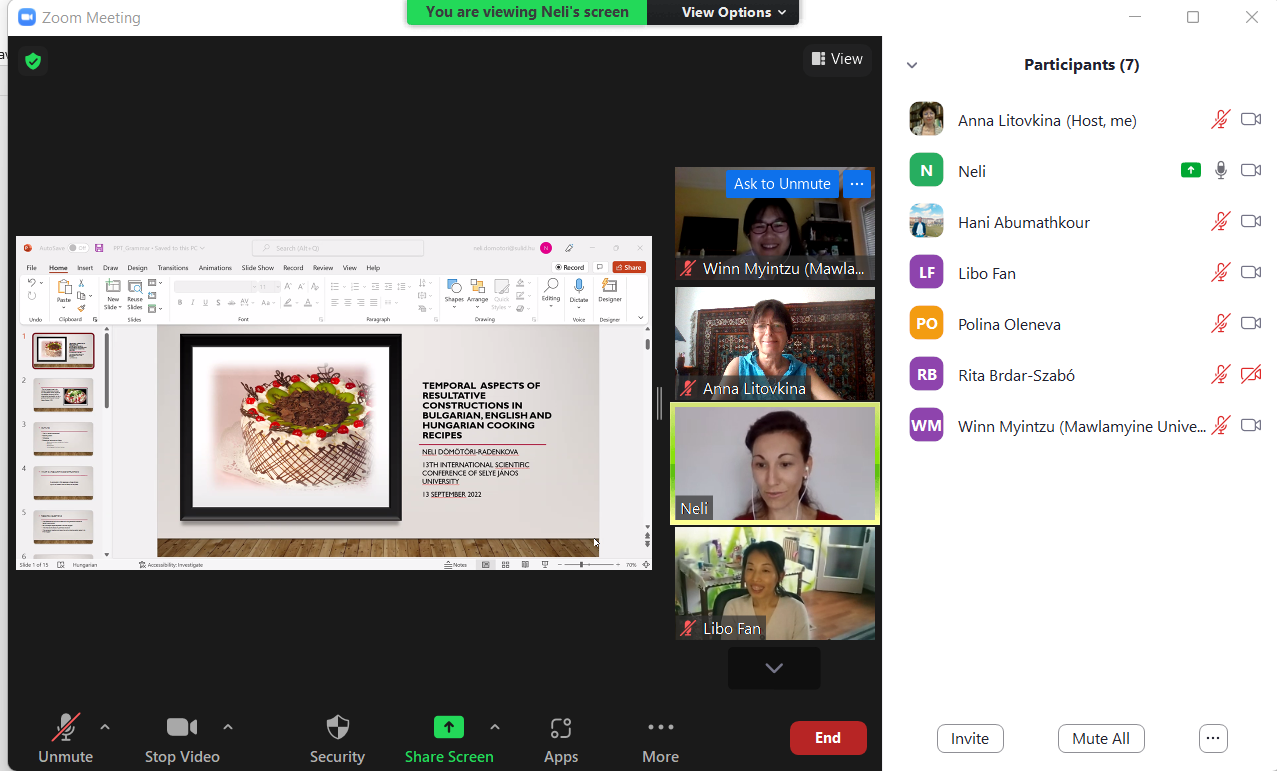Click the green encryption shield icon

tap(33, 61)
